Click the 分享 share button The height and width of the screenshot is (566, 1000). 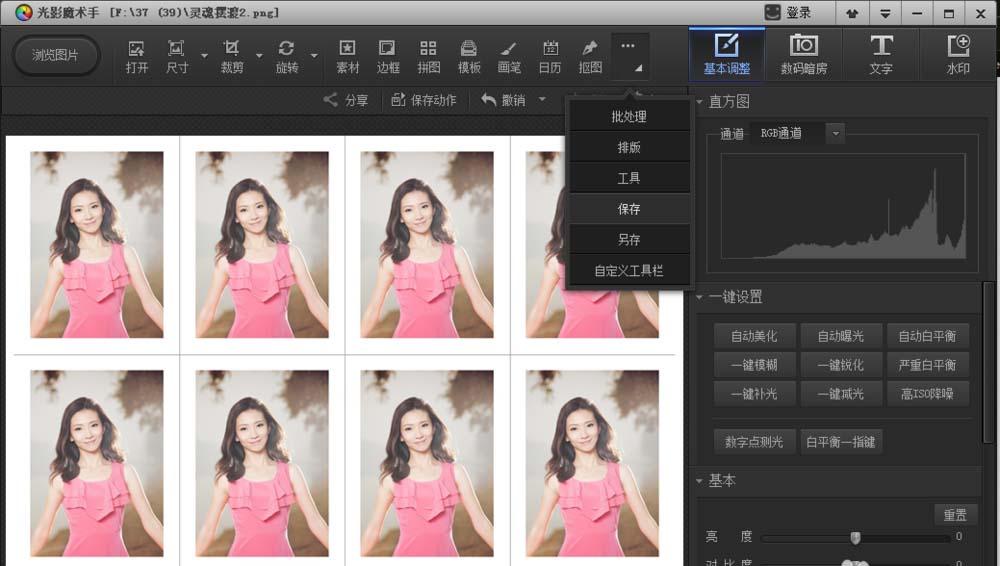(346, 100)
